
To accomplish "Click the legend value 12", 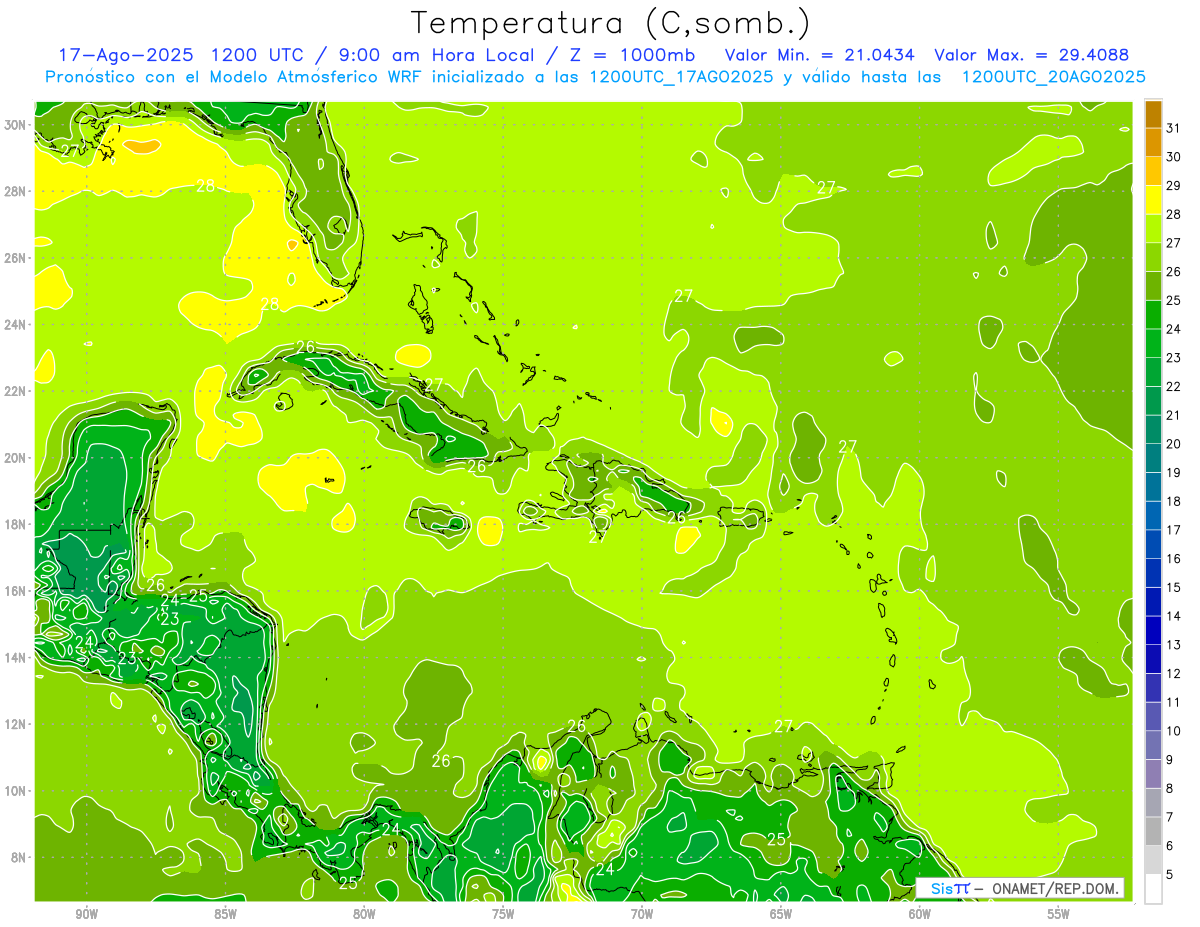I will pyautogui.click(x=1173, y=674).
